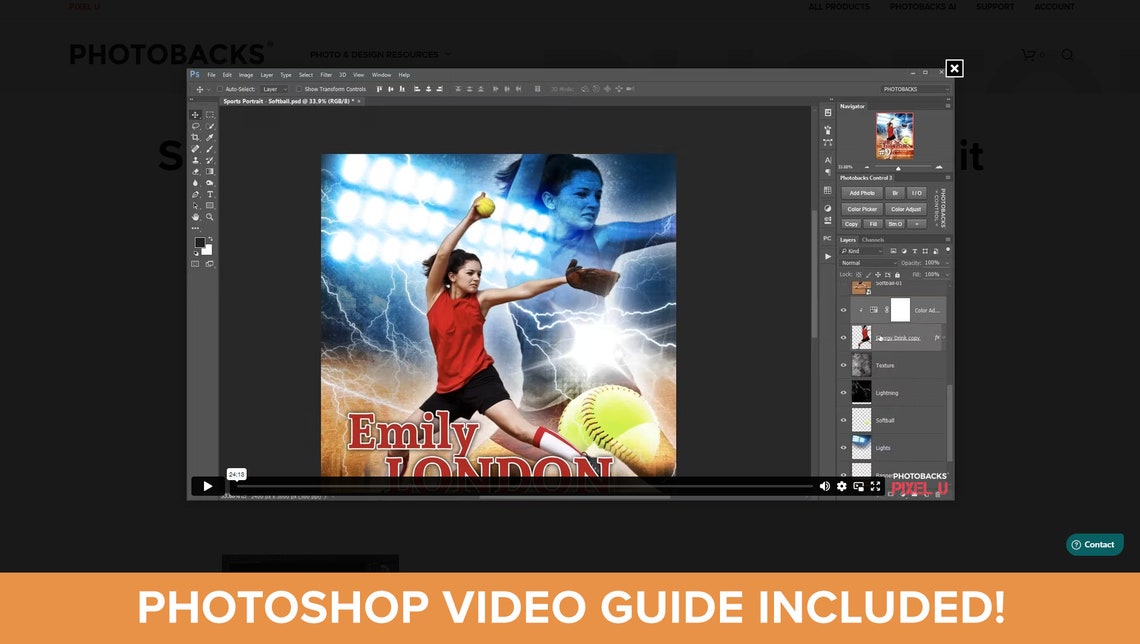Image resolution: width=1140 pixels, height=644 pixels.
Task: Select the Horizontal Type tool
Action: click(x=209, y=194)
